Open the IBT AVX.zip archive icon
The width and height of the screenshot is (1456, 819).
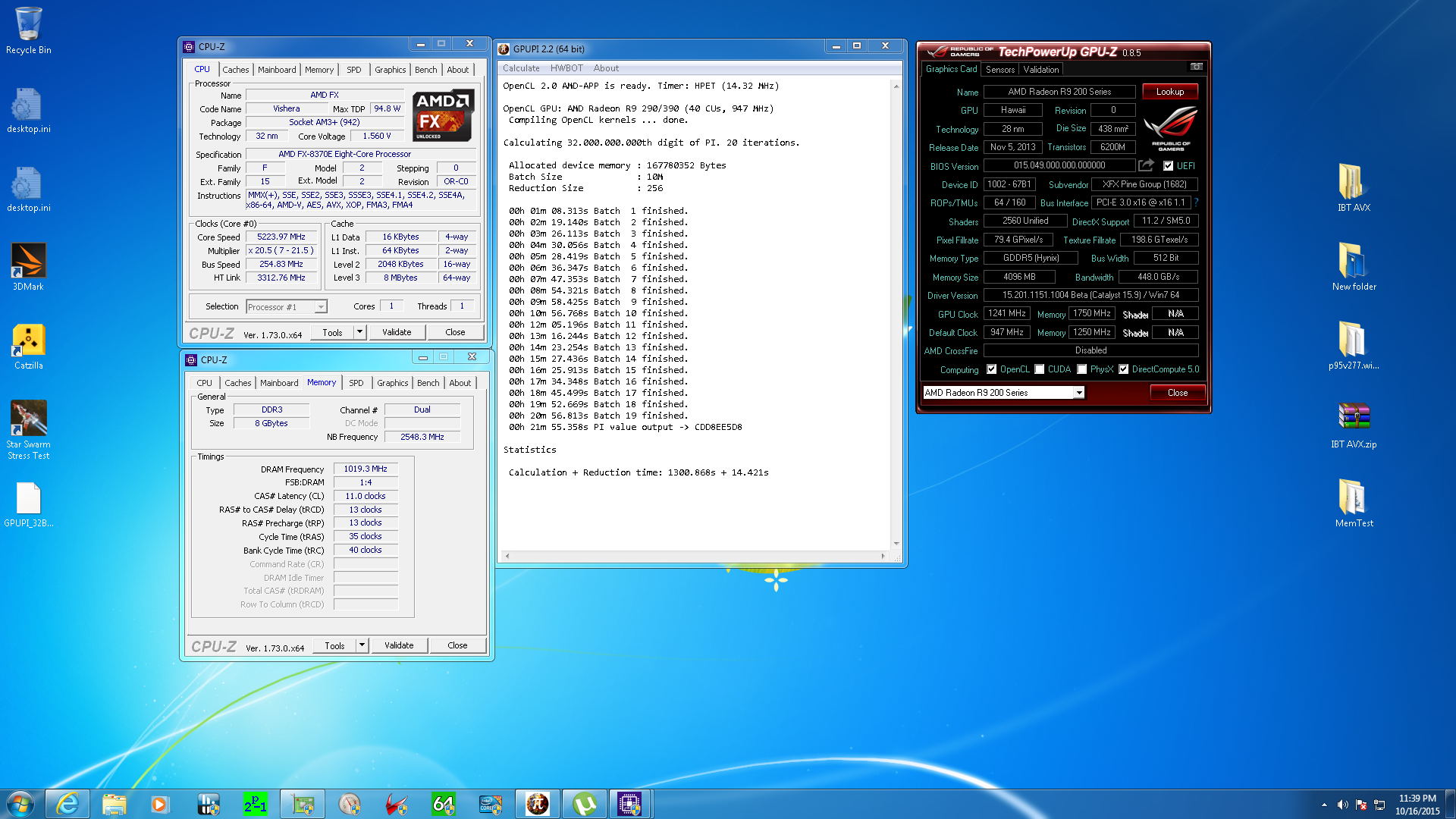pyautogui.click(x=1354, y=425)
